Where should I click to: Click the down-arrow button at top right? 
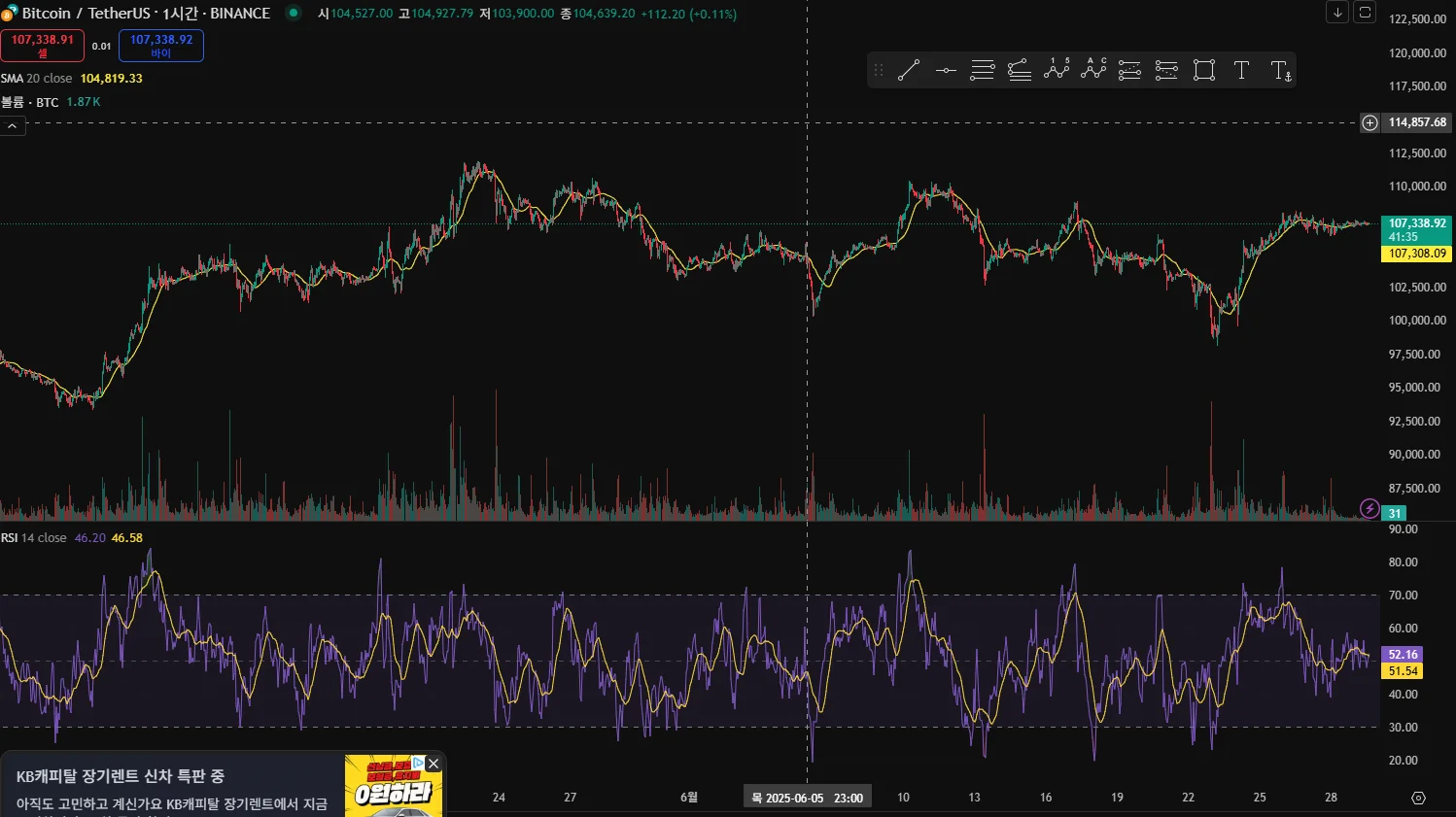[1337, 12]
